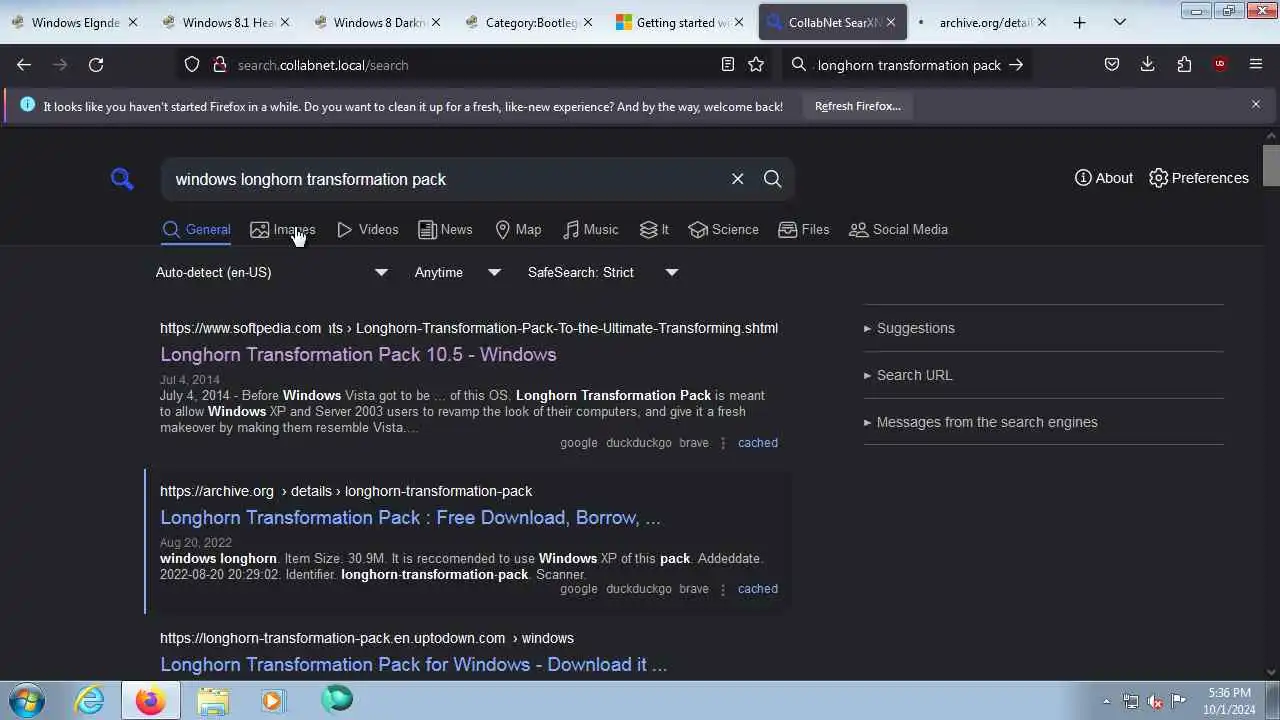
Task: Switch to Music search category
Action: point(591,229)
